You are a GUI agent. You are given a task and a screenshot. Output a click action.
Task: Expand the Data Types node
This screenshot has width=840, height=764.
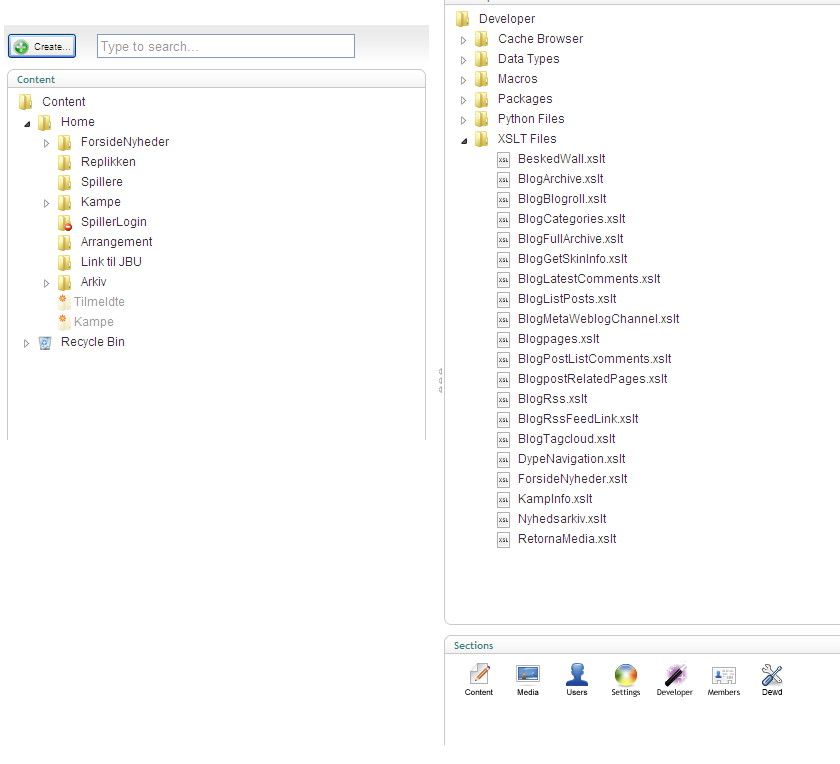click(x=464, y=60)
